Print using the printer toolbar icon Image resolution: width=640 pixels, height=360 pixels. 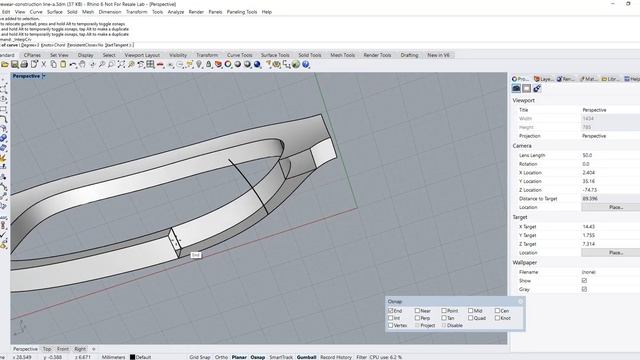24,64
